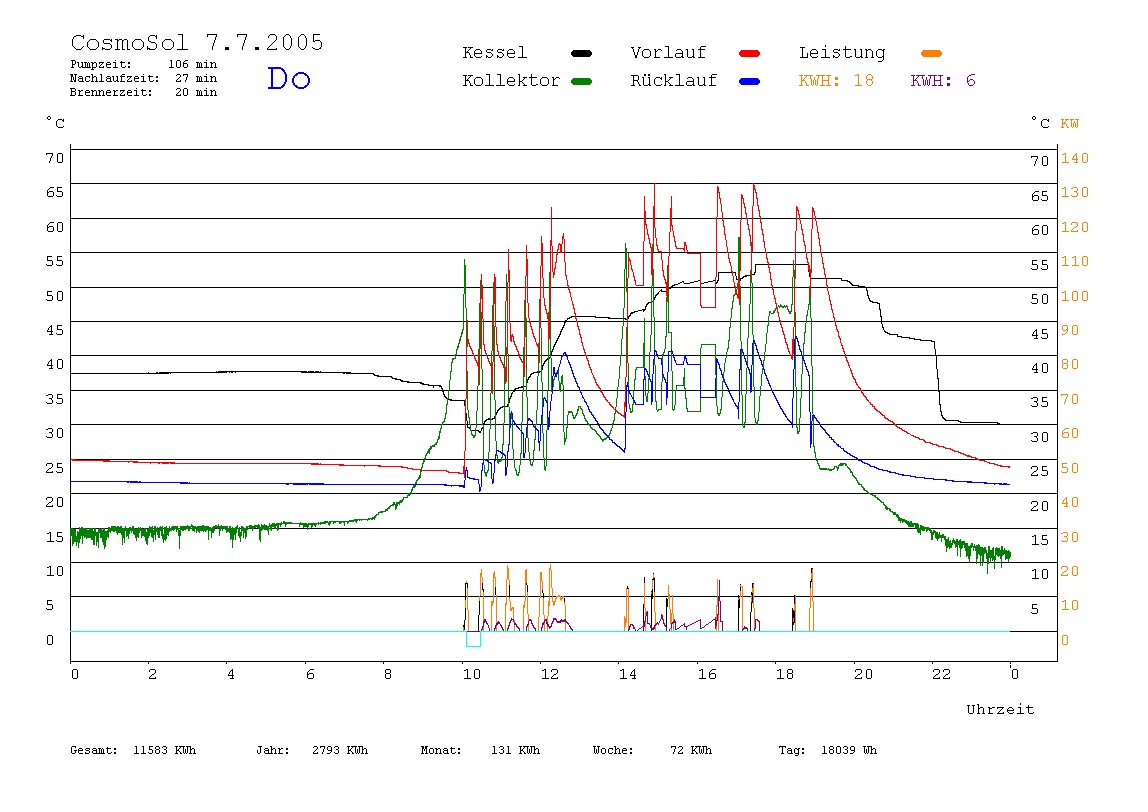Click the orange "100" power axis label
The height and width of the screenshot is (812, 1148).
click(1075, 296)
